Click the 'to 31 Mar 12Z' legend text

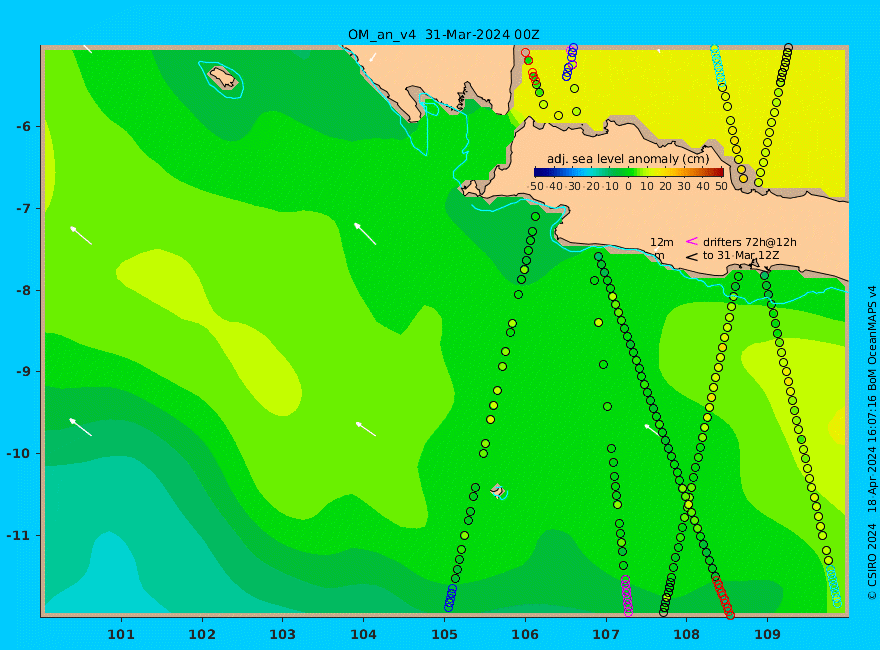[x=741, y=255]
